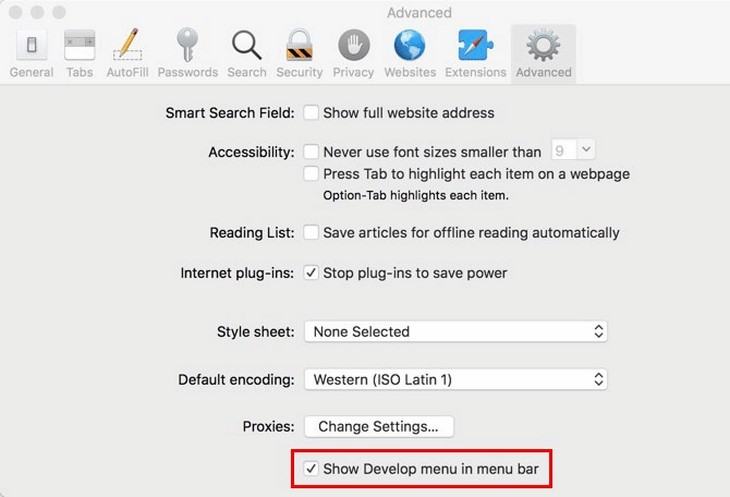Click the Advanced window title
The image size is (730, 497).
(419, 13)
